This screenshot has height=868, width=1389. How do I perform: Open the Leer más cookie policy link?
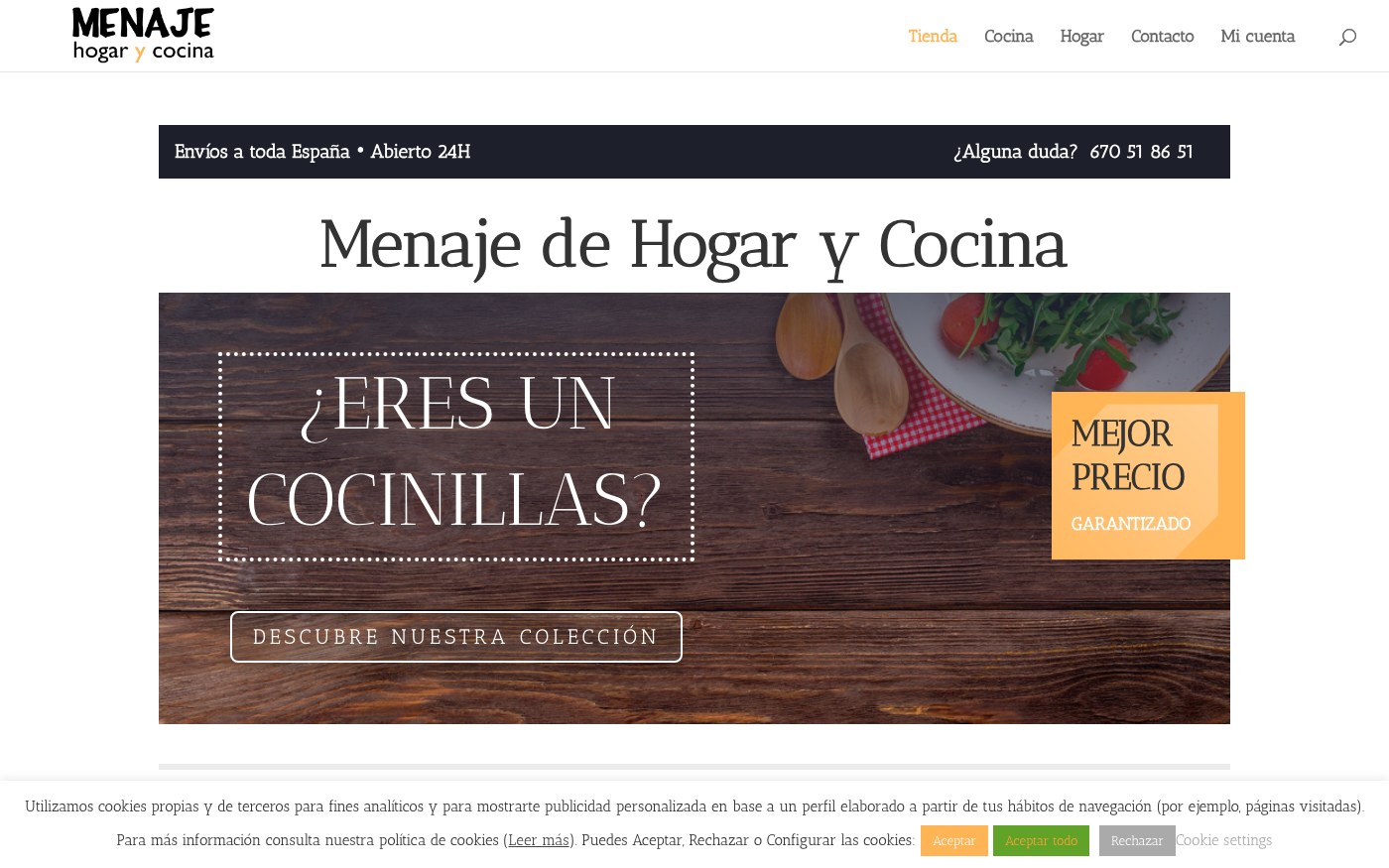tap(539, 840)
